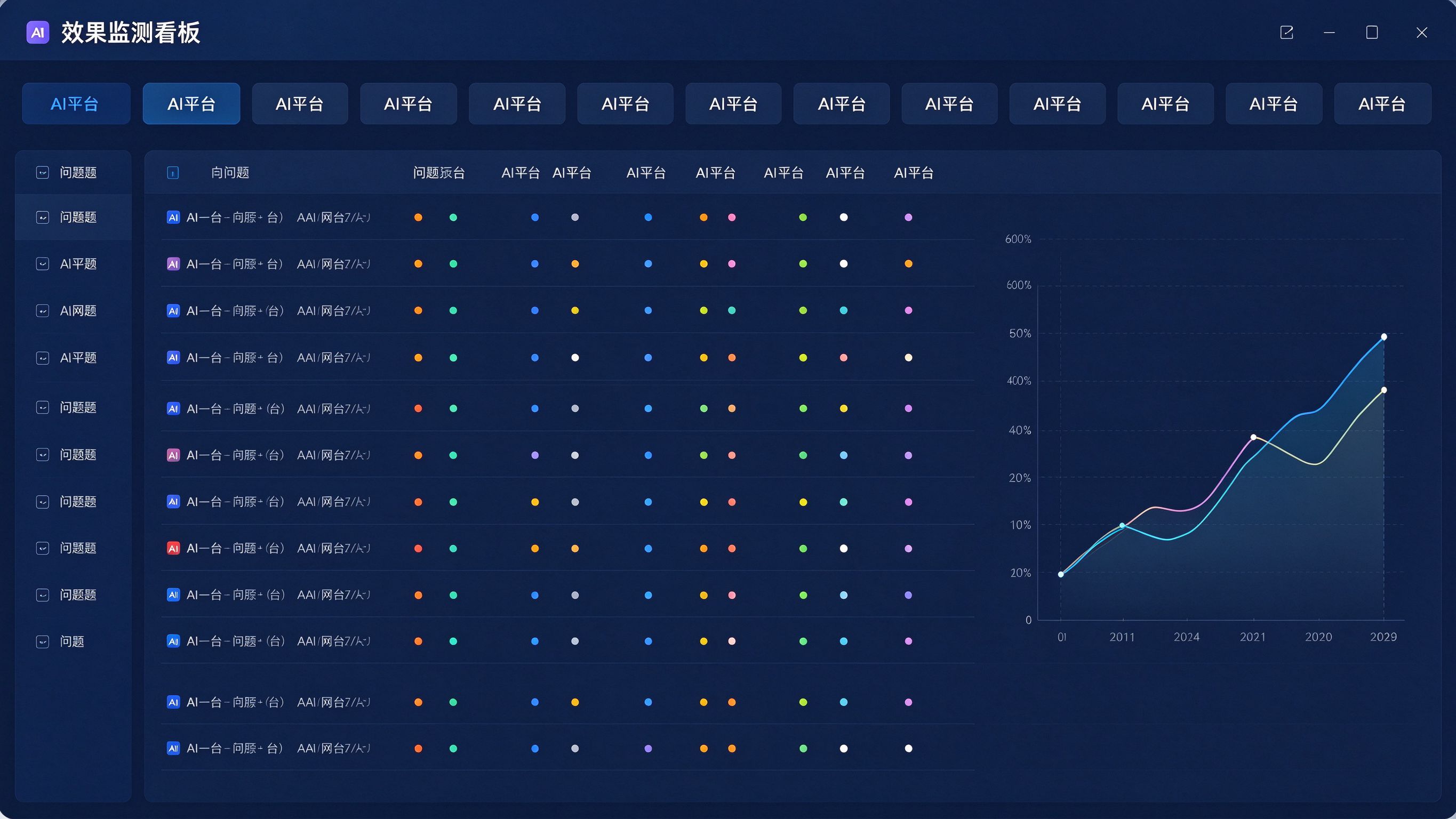1456x819 pixels.
Task: Click the data point above 2011 on chart
Action: point(1123,526)
